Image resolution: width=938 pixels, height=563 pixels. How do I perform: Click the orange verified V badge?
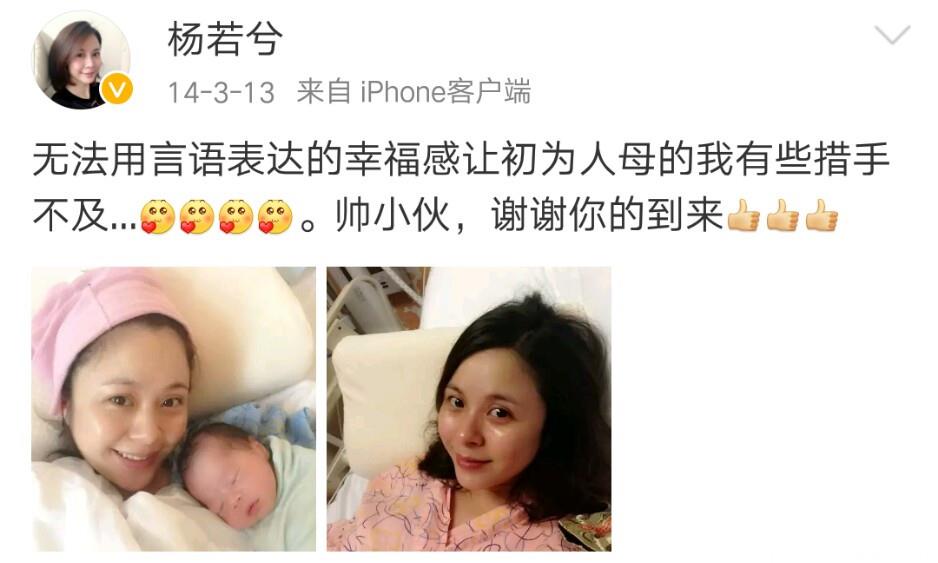[x=117, y=90]
